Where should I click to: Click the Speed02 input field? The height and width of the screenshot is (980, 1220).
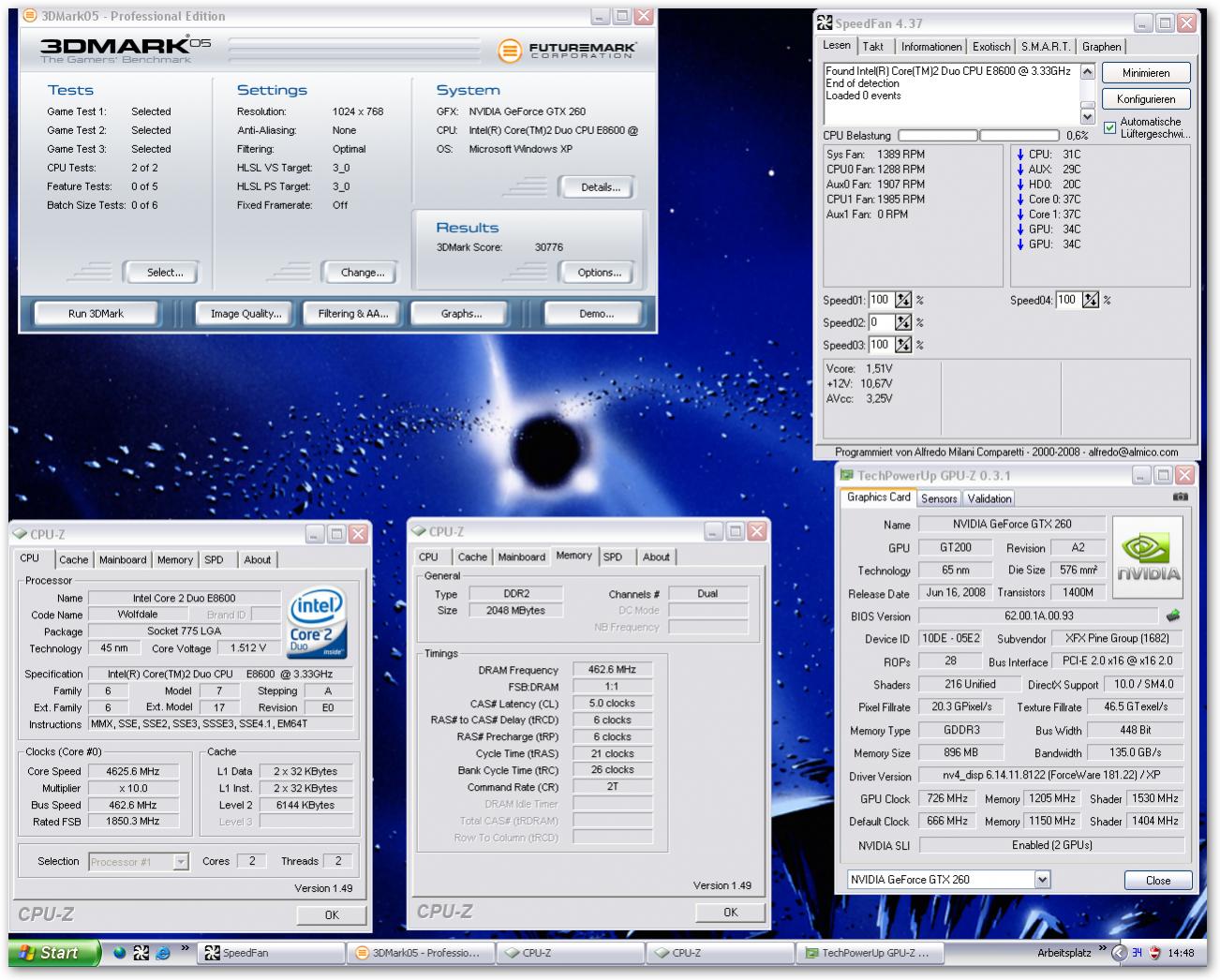click(880, 322)
